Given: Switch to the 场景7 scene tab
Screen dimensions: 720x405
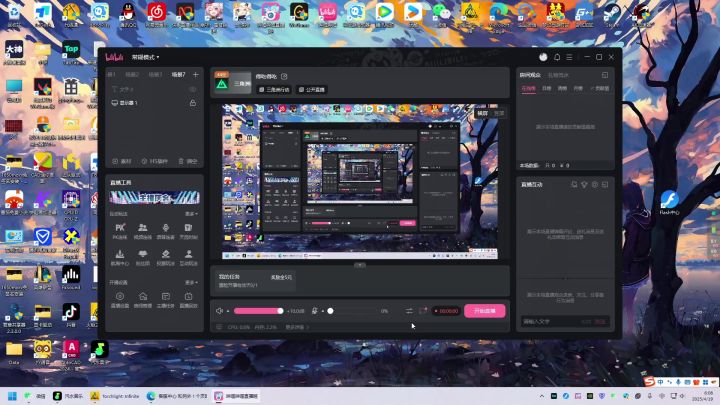Looking at the screenshot, I should 178,74.
